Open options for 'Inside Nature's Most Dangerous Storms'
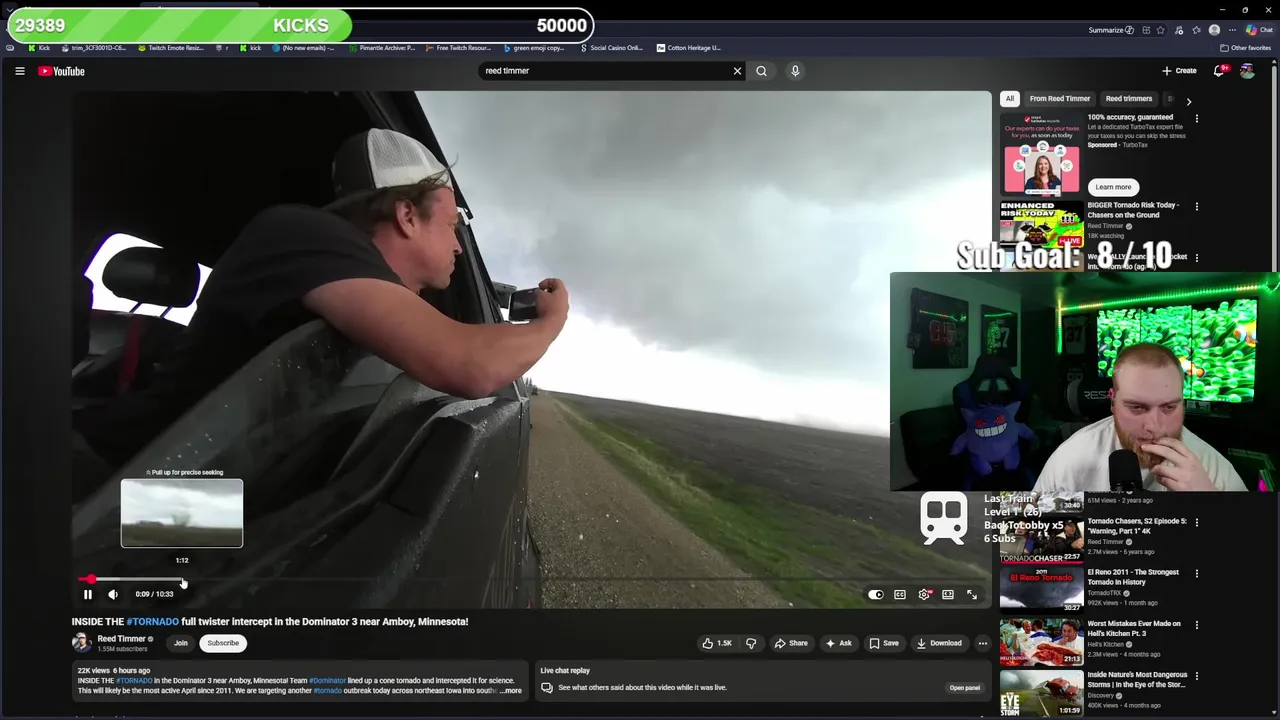The image size is (1280, 720). (x=1197, y=676)
